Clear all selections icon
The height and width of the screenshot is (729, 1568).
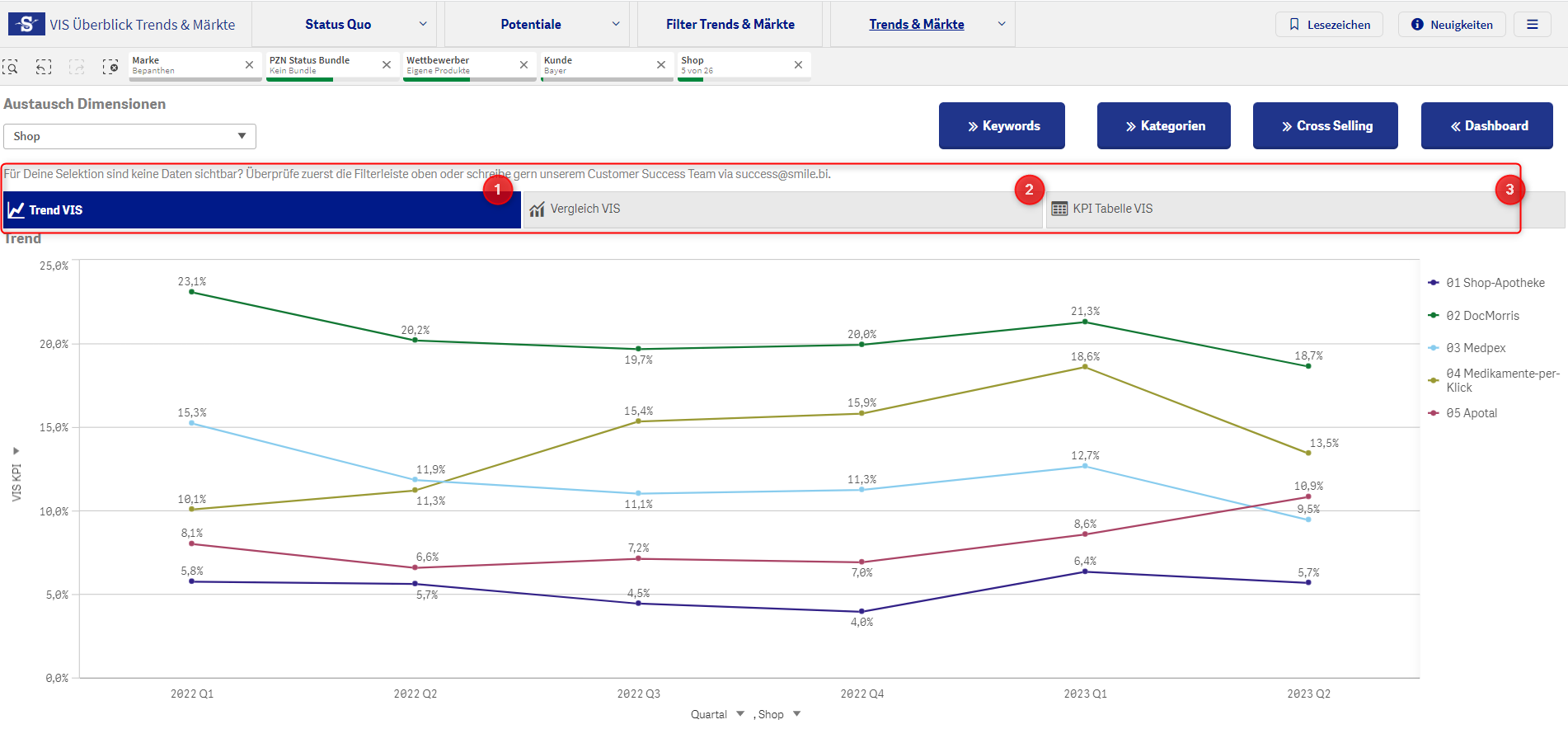[110, 67]
